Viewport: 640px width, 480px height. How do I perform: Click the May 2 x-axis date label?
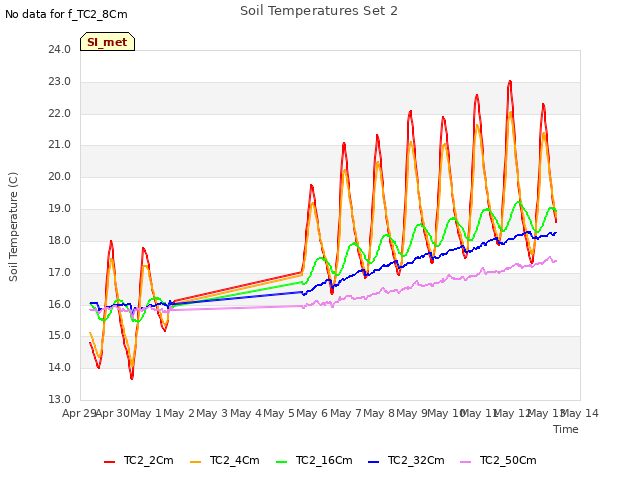coord(179,413)
